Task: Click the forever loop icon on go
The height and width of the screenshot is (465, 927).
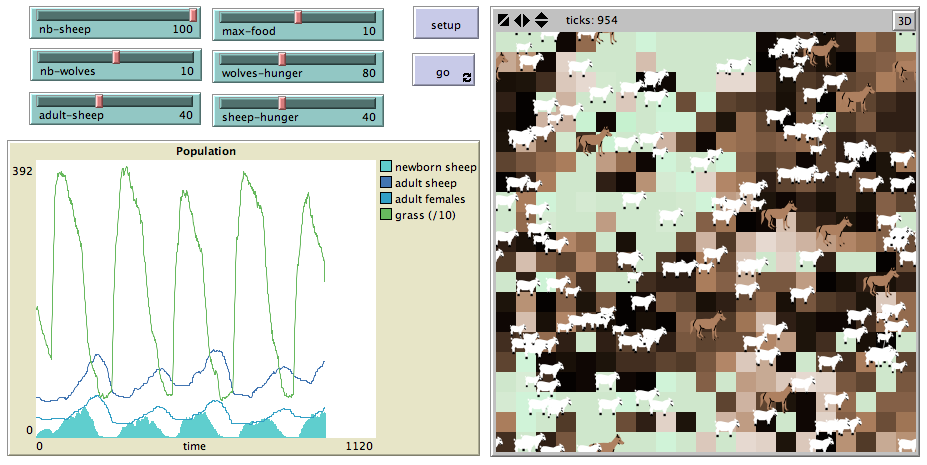Action: [x=467, y=77]
